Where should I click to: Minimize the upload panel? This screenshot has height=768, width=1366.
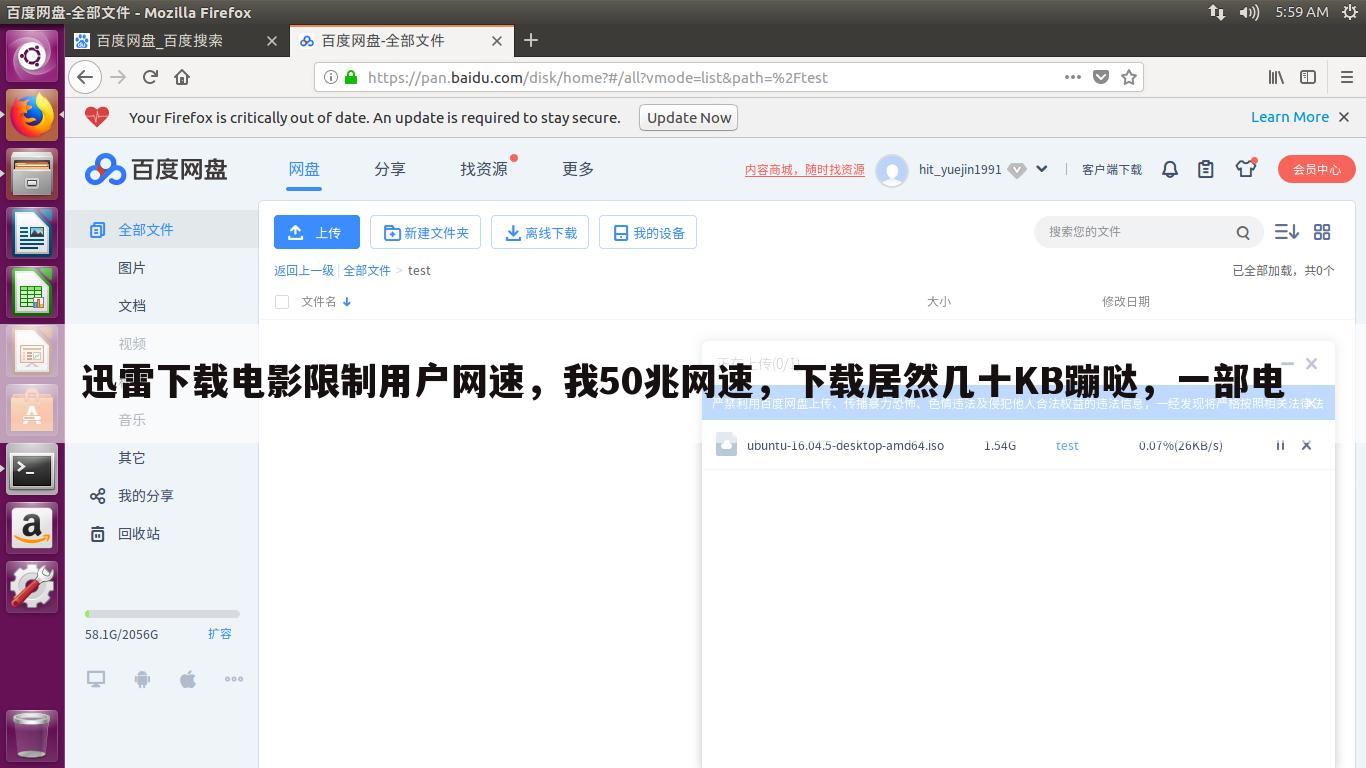(1288, 364)
